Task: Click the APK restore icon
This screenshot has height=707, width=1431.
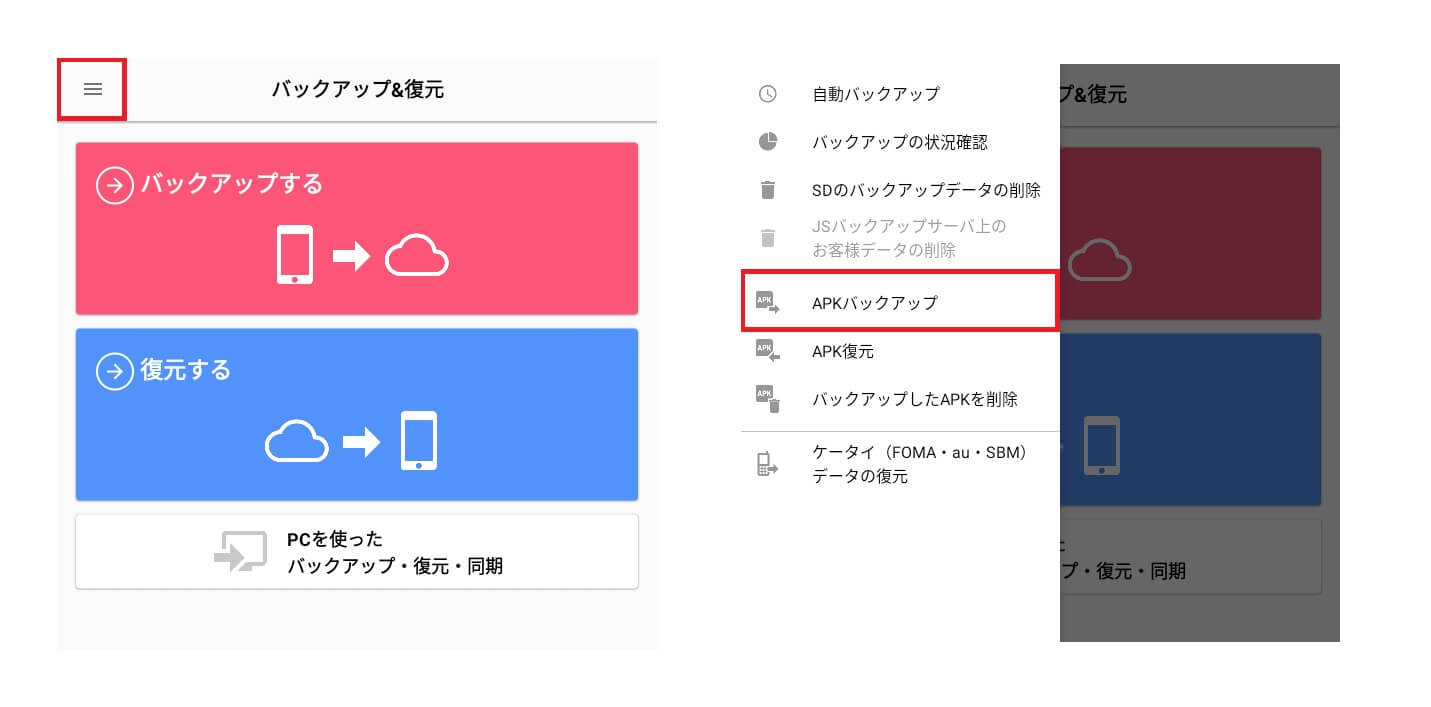Action: point(767,351)
